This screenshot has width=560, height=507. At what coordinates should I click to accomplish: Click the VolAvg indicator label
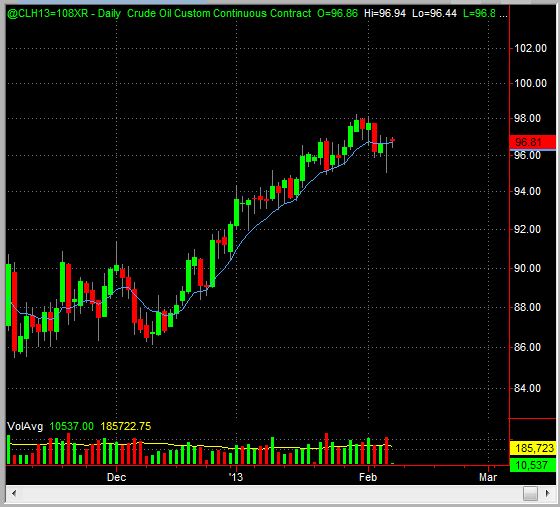click(25, 426)
